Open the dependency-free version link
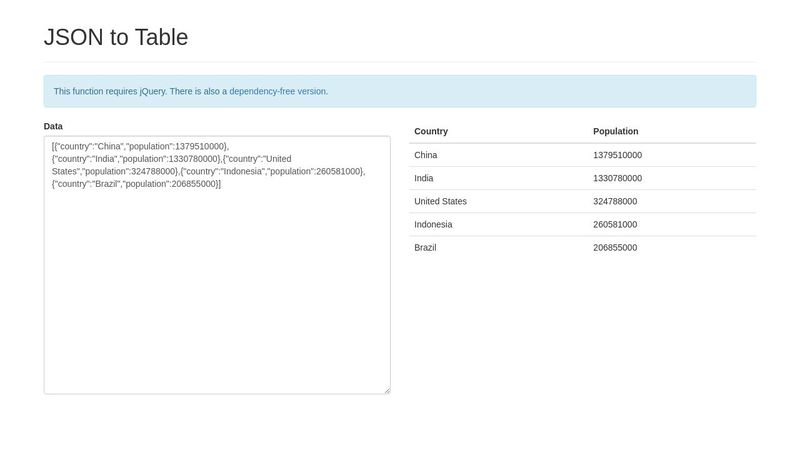 (278, 91)
